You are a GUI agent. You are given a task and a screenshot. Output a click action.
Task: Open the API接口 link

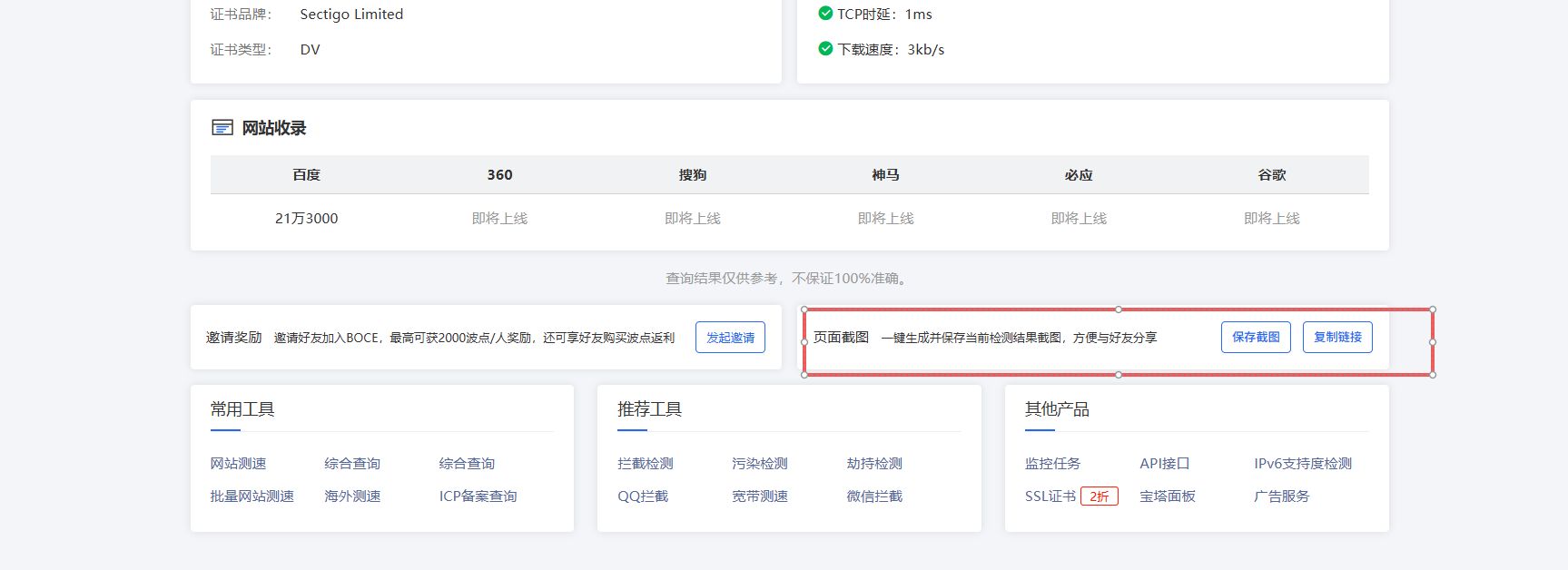(1164, 464)
